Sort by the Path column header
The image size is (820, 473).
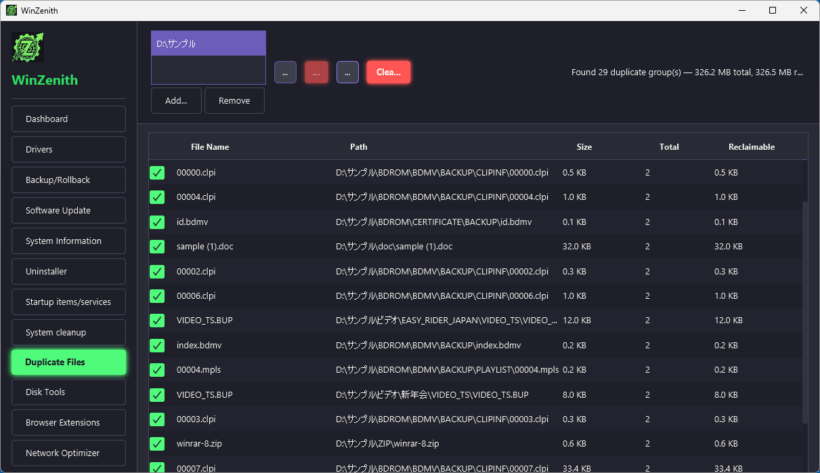coord(359,147)
